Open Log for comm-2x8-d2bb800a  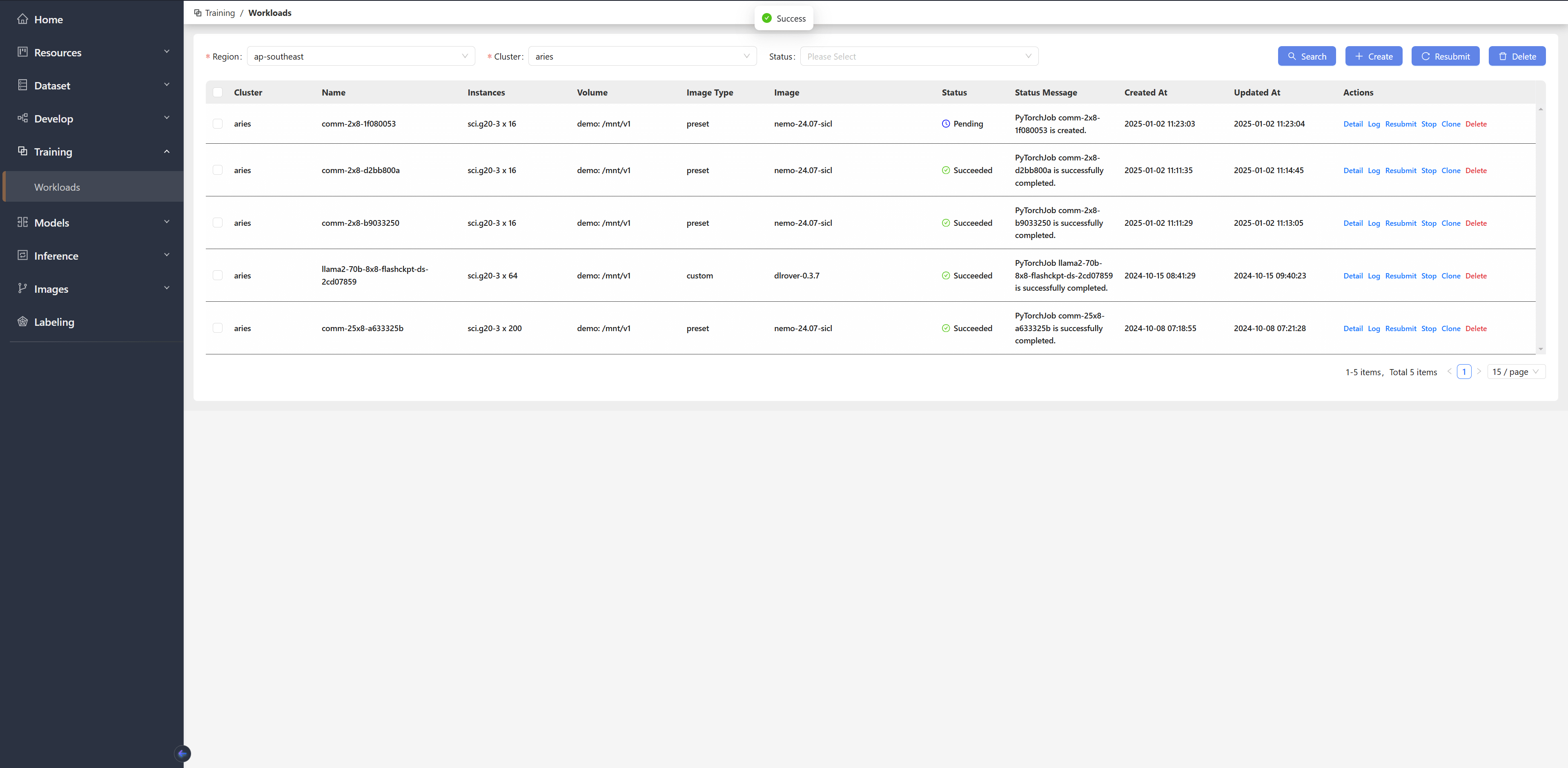[1374, 170]
